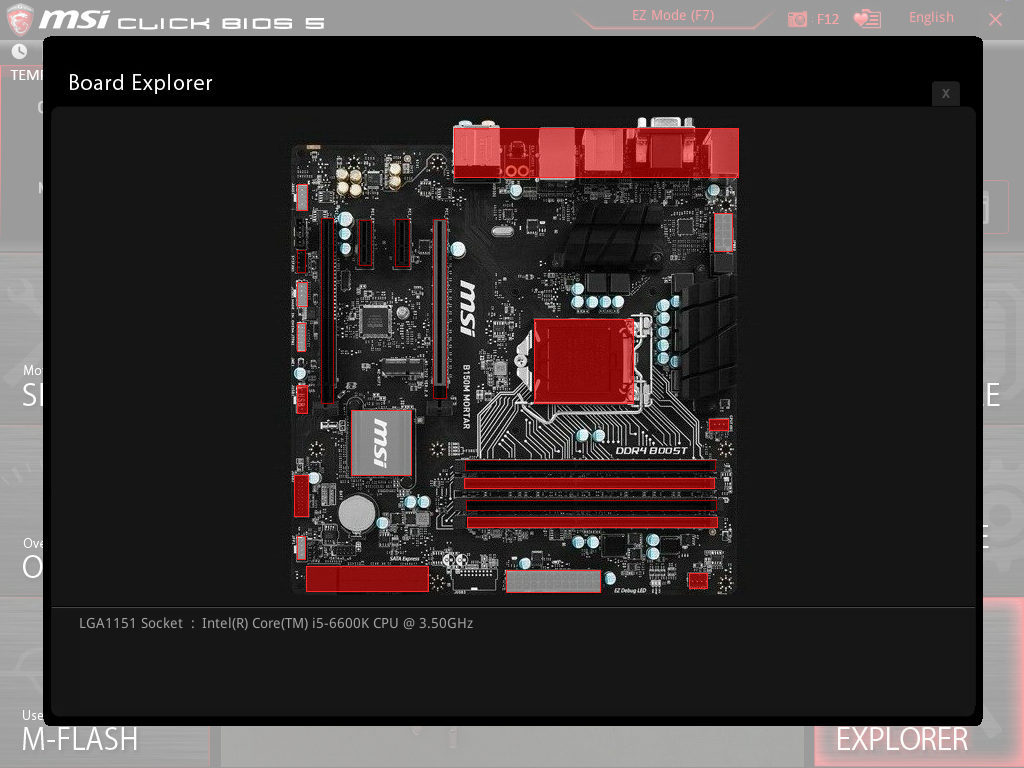1024x768 pixels.
Task: Select the 8-pin CPU power connector
Action: tap(723, 232)
